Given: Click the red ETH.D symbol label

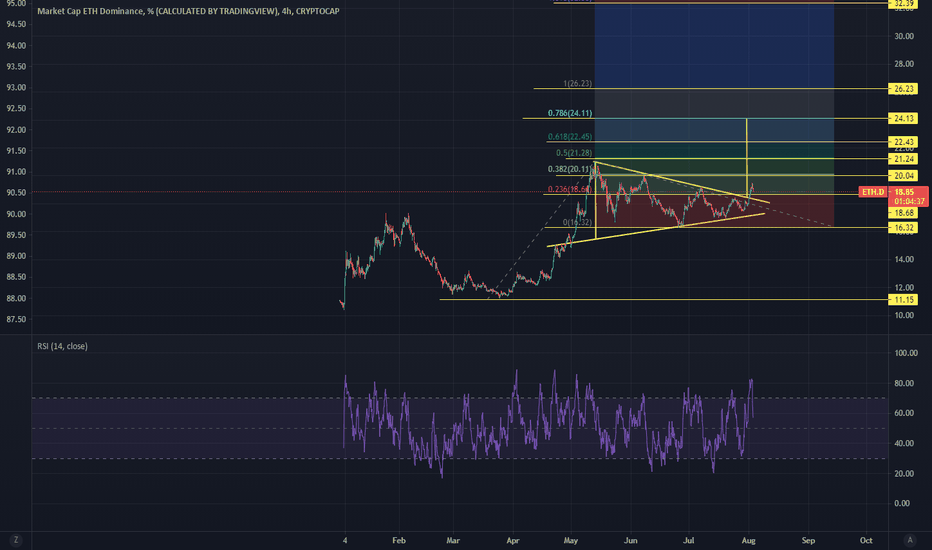Looking at the screenshot, I should [873, 191].
